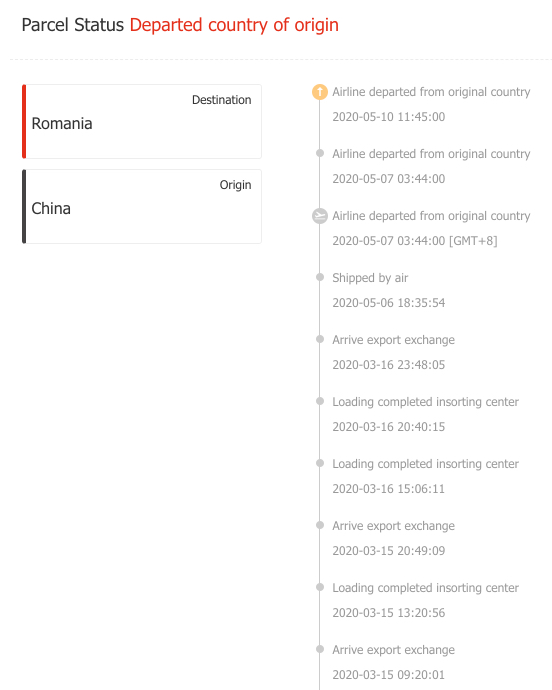Open the China origin card

click(x=142, y=206)
